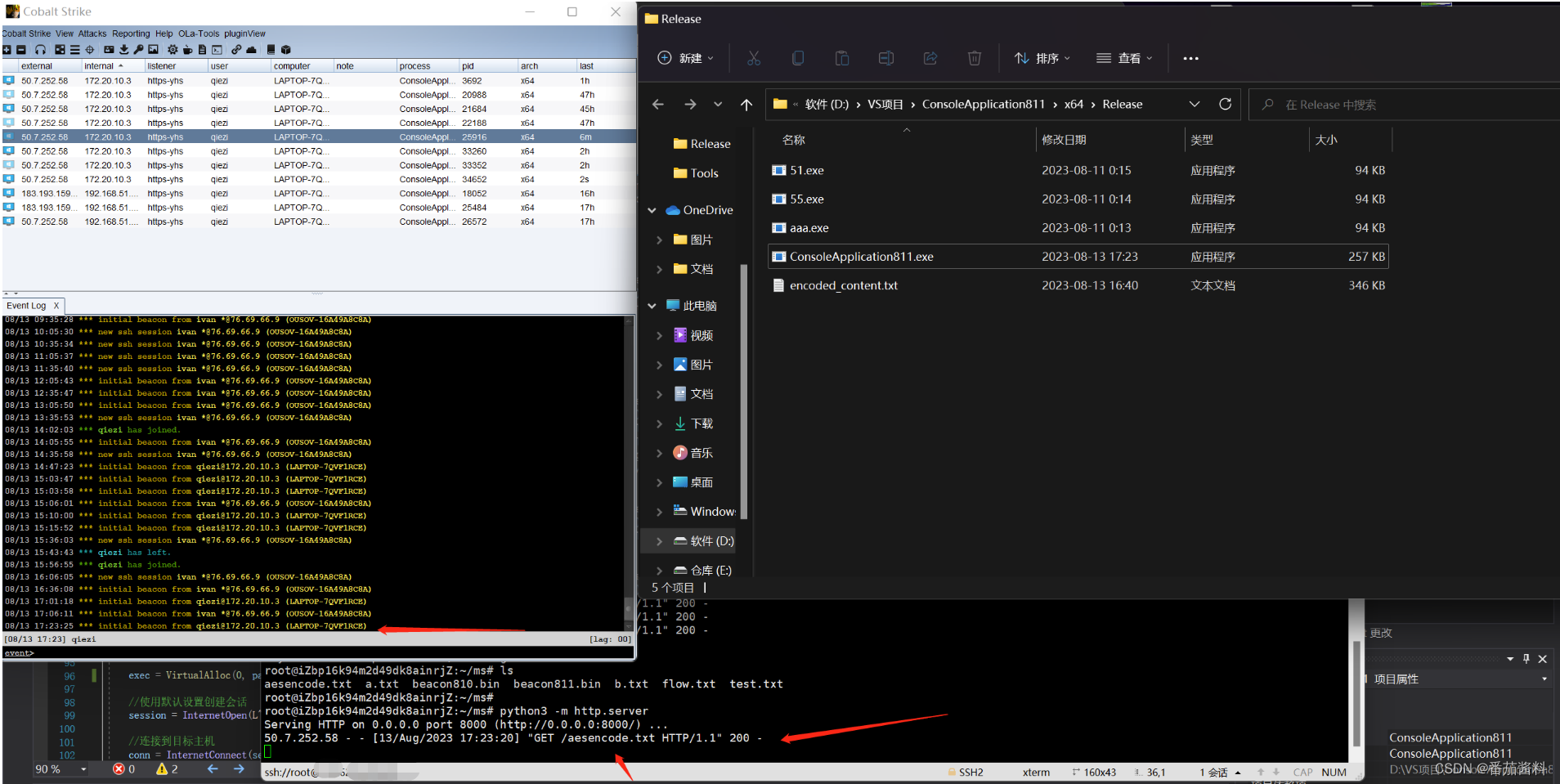Open Credentials via the ID card icon
Image resolution: width=1560 pixels, height=784 pixels.
109,50
